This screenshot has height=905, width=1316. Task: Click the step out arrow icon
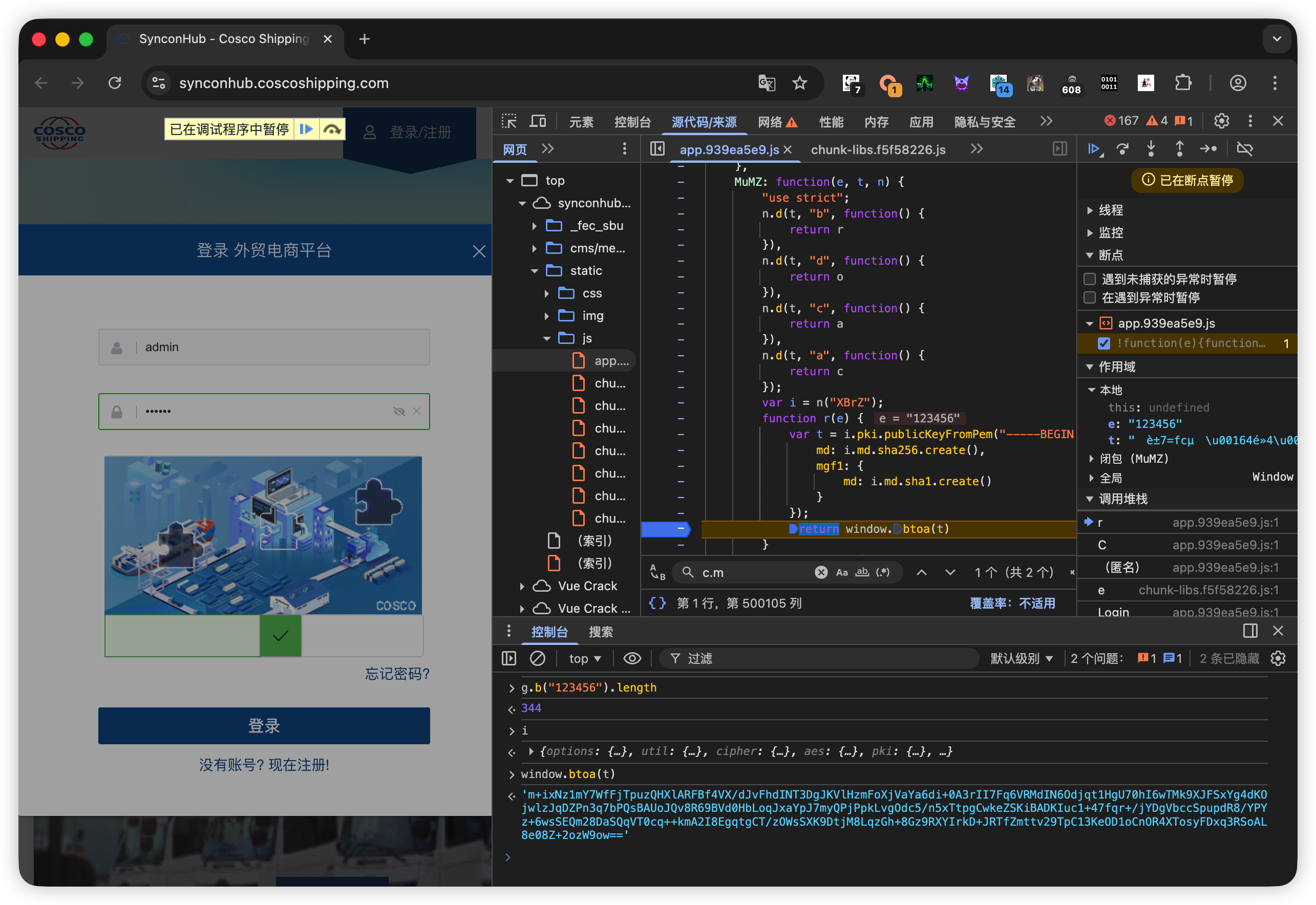point(1179,149)
